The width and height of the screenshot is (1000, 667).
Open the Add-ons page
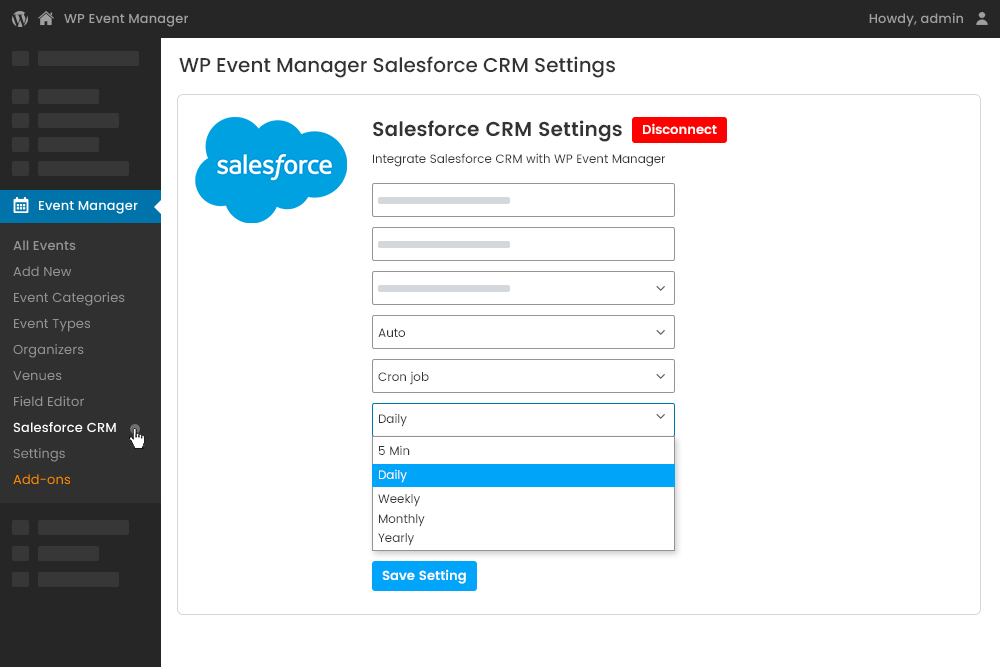tap(41, 479)
